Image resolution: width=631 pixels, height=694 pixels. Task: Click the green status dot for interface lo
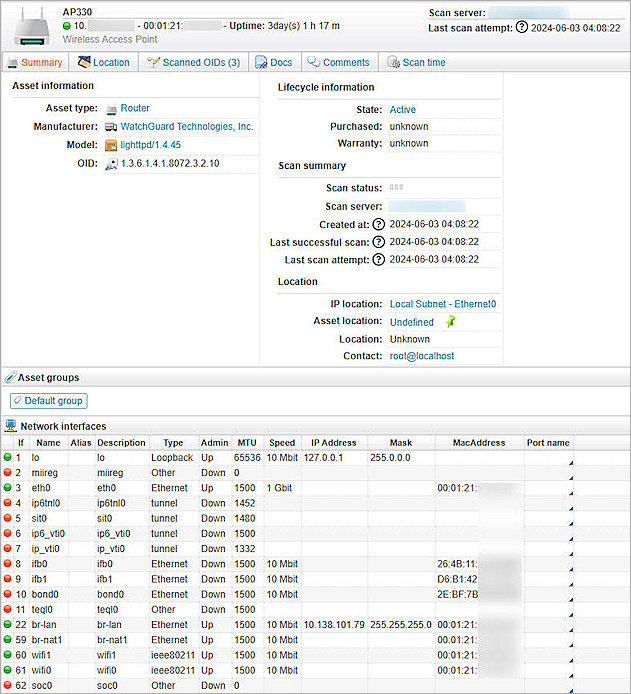pos(8,457)
